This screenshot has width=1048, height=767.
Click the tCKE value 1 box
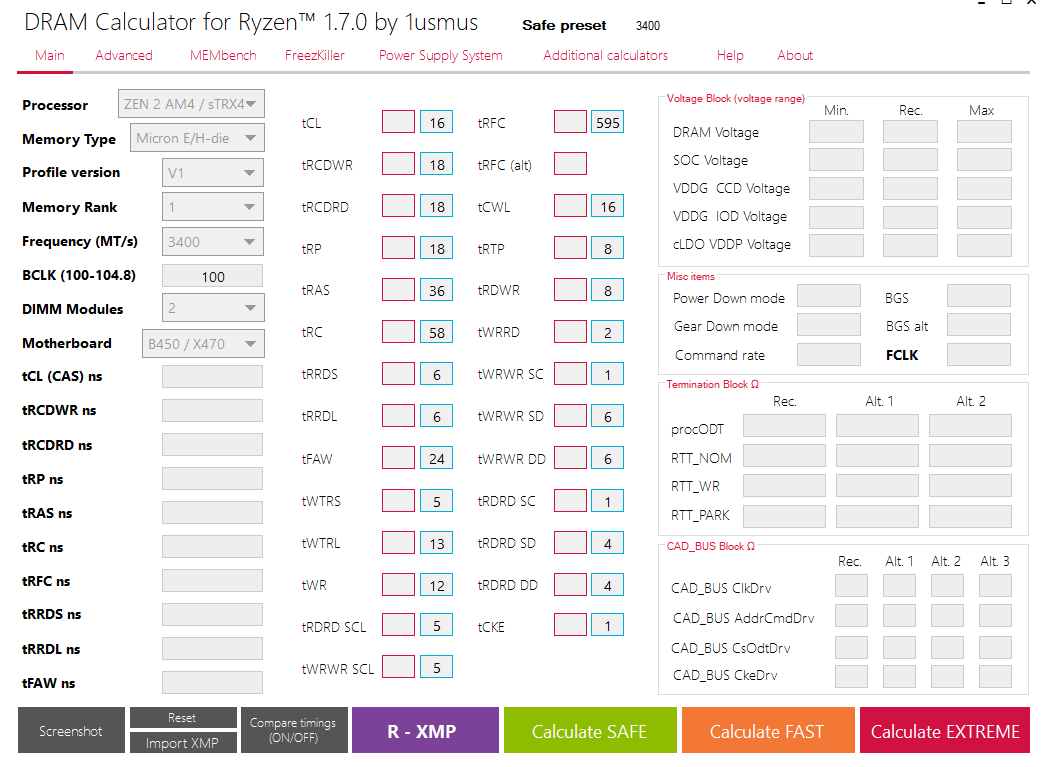(x=608, y=625)
